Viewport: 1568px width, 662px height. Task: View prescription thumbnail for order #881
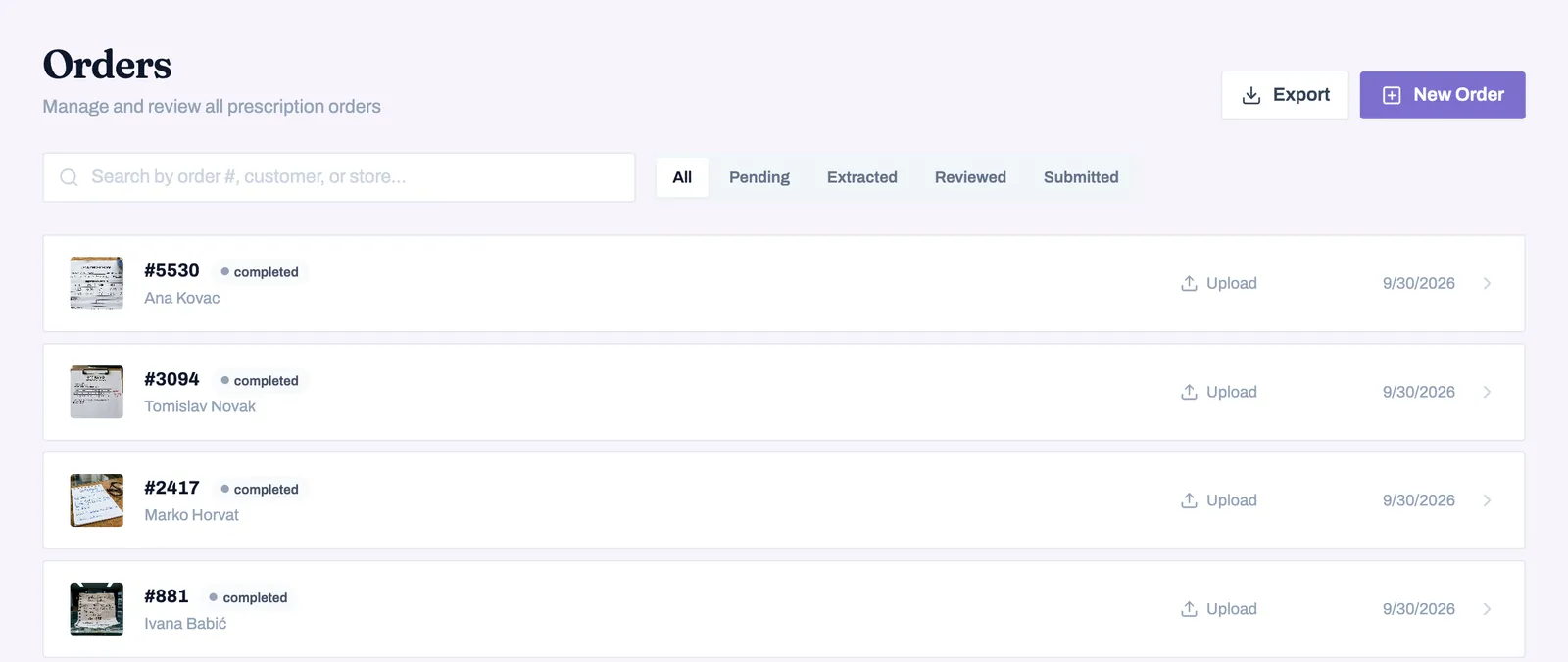97,609
